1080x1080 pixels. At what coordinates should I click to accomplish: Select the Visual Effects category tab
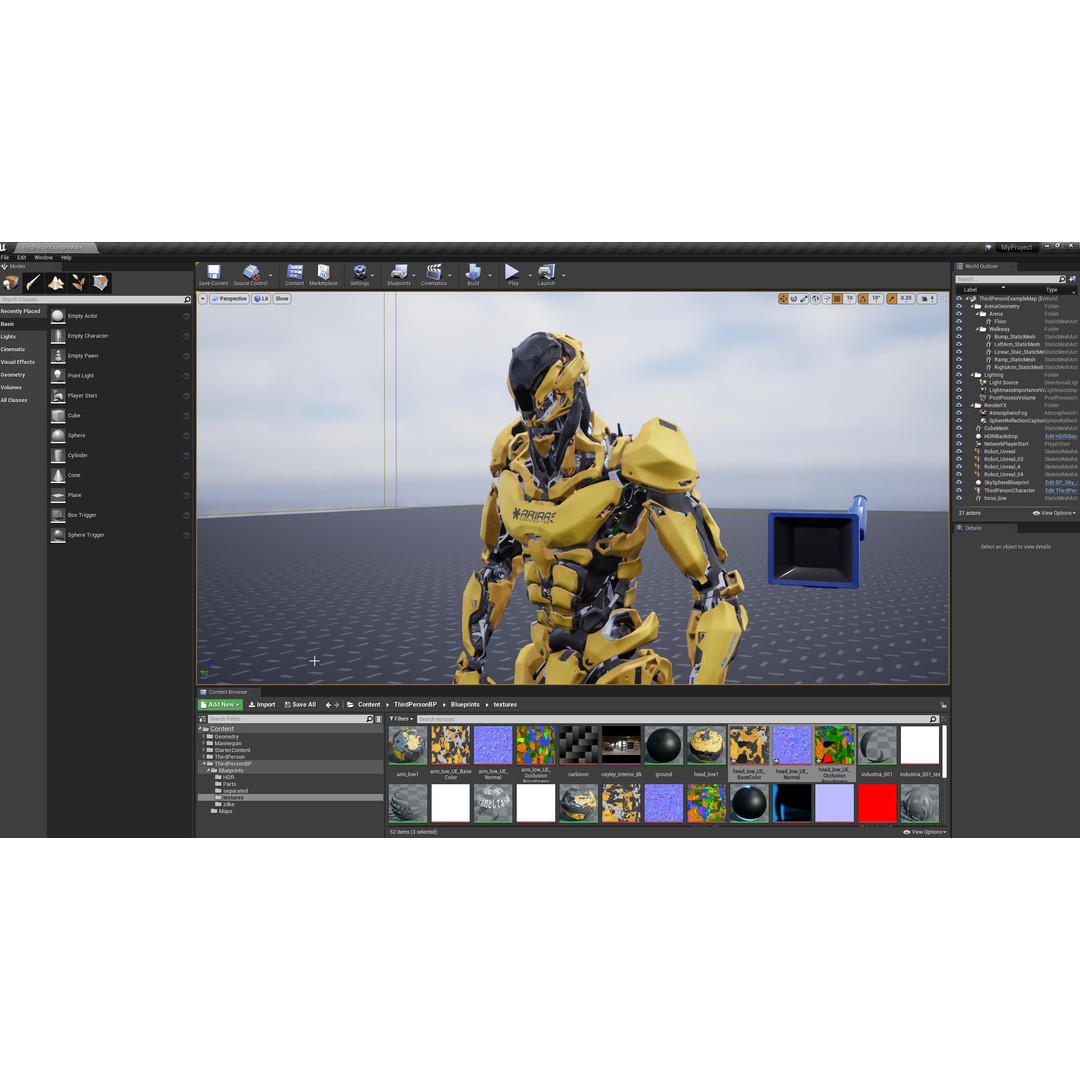click(18, 362)
